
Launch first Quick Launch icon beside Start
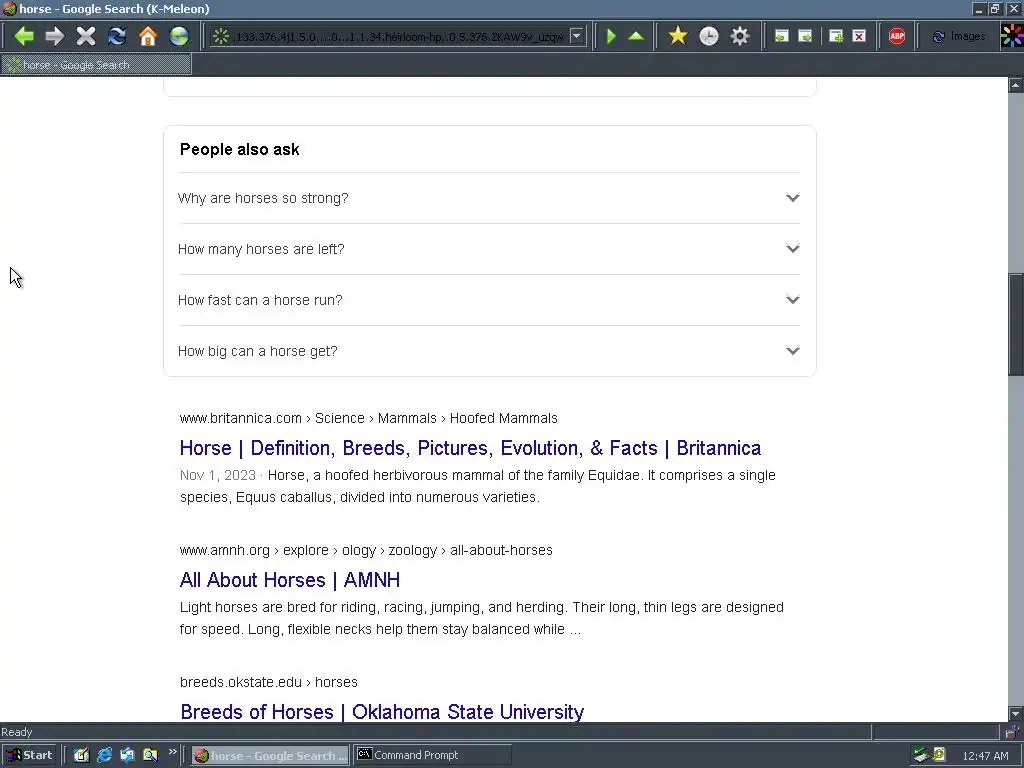coord(81,756)
